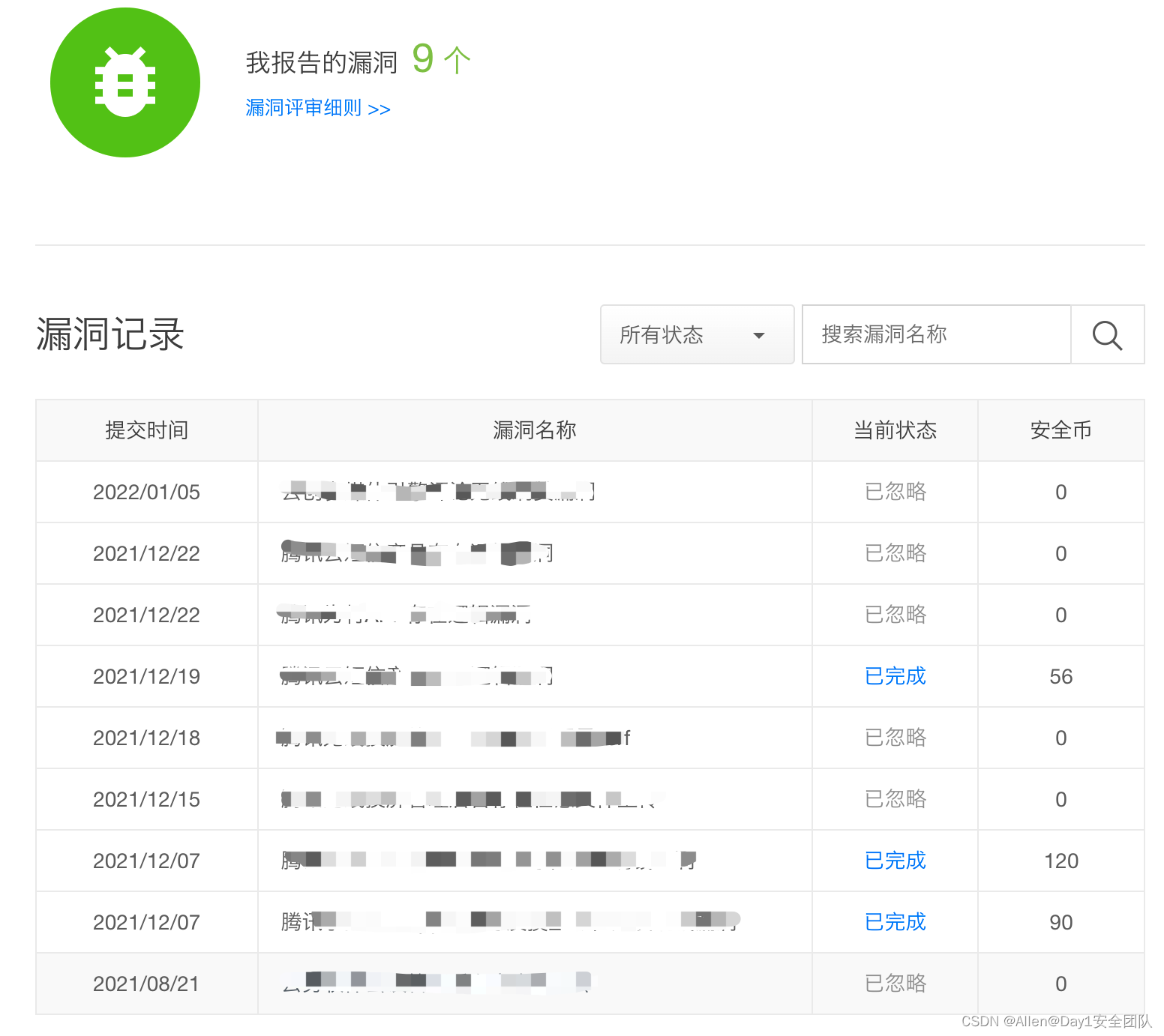Image resolution: width=1164 pixels, height=1036 pixels.
Task: Click the date 2021/12/19
Action: click(x=147, y=677)
